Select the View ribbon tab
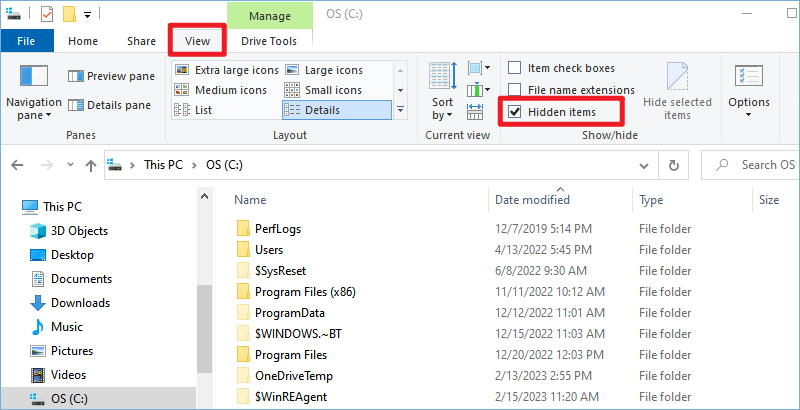This screenshot has height=410, width=800. (x=197, y=41)
